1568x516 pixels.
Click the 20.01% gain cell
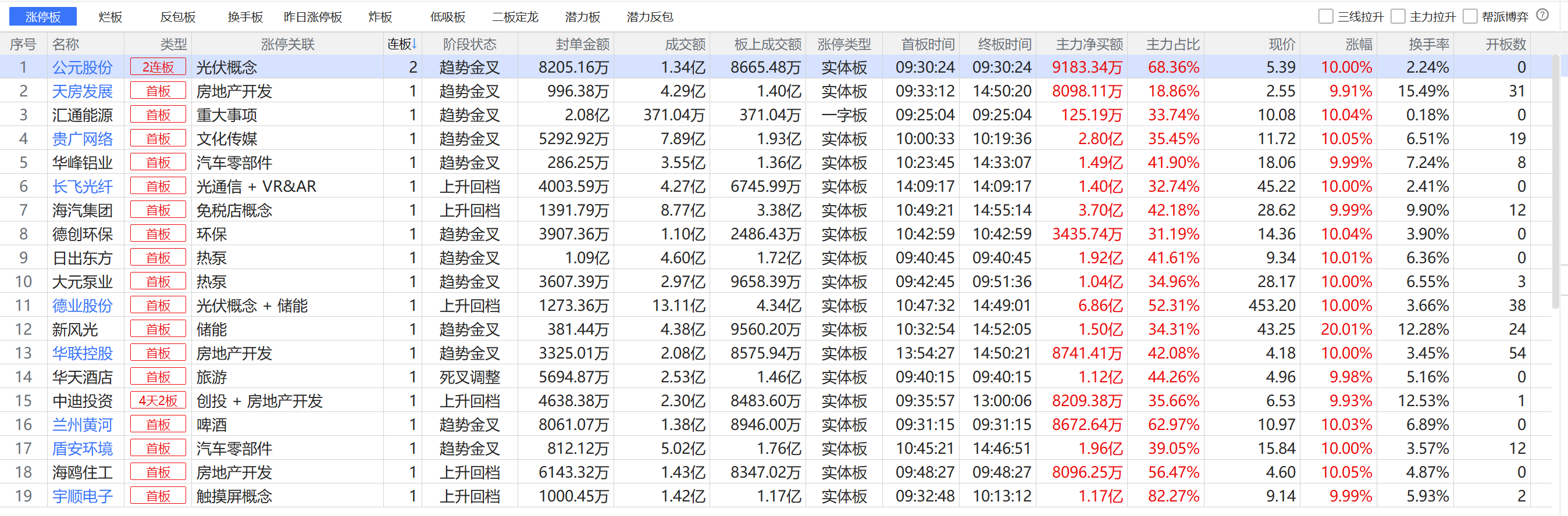(1346, 329)
